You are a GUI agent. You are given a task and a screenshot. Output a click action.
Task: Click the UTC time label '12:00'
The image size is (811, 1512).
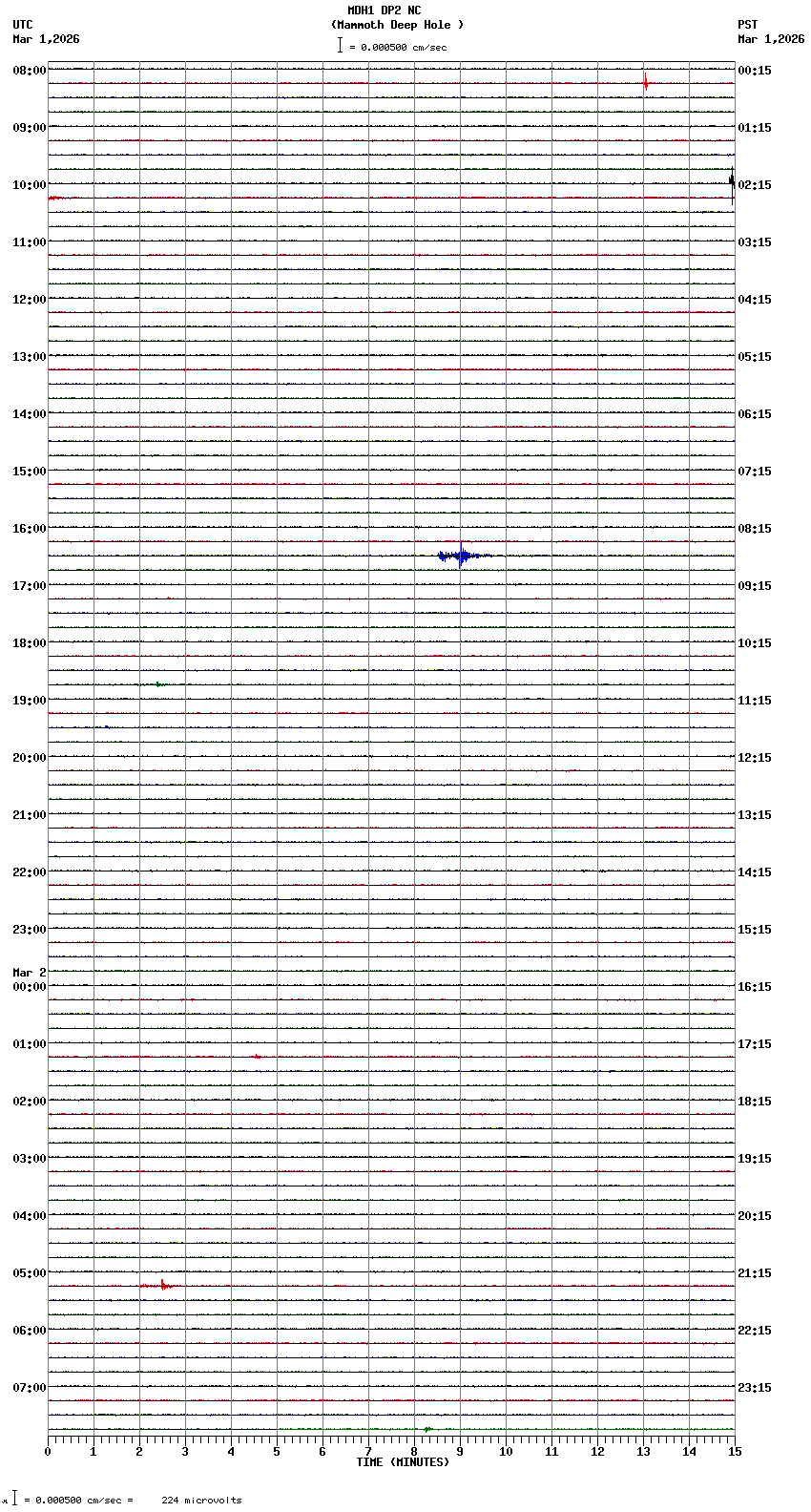click(30, 300)
